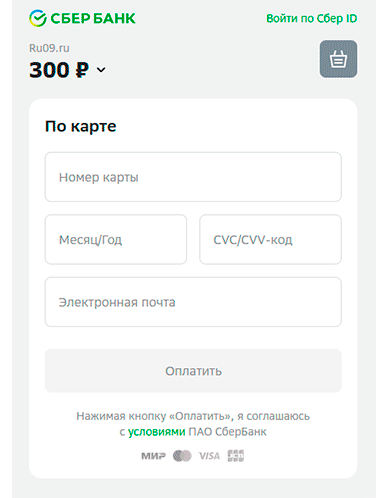Open the условиями terms link

tap(156, 432)
